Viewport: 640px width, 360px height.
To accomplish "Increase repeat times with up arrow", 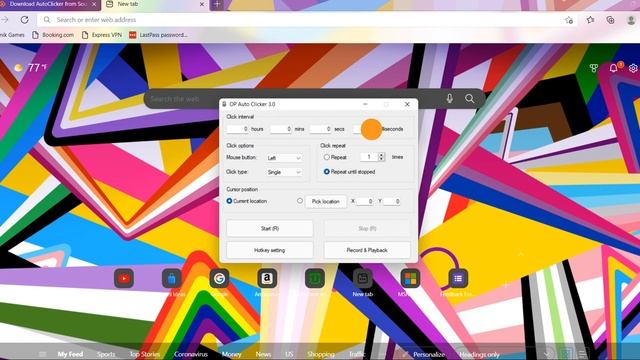I will click(x=382, y=155).
